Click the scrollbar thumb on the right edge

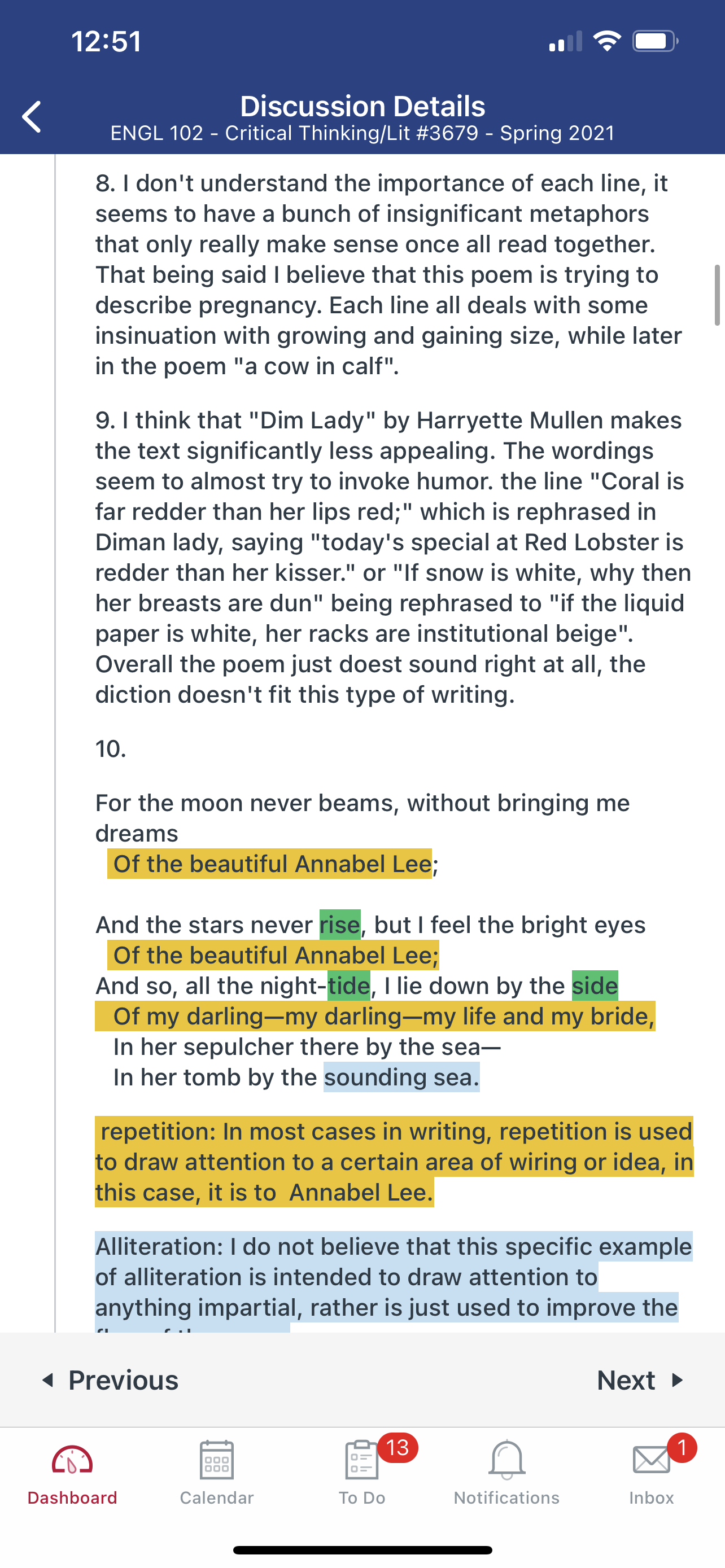coord(717,295)
